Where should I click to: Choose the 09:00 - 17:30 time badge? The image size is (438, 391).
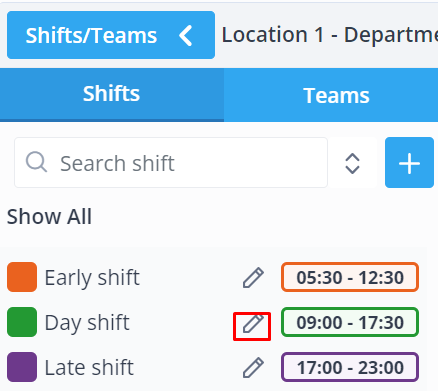pyautogui.click(x=350, y=322)
